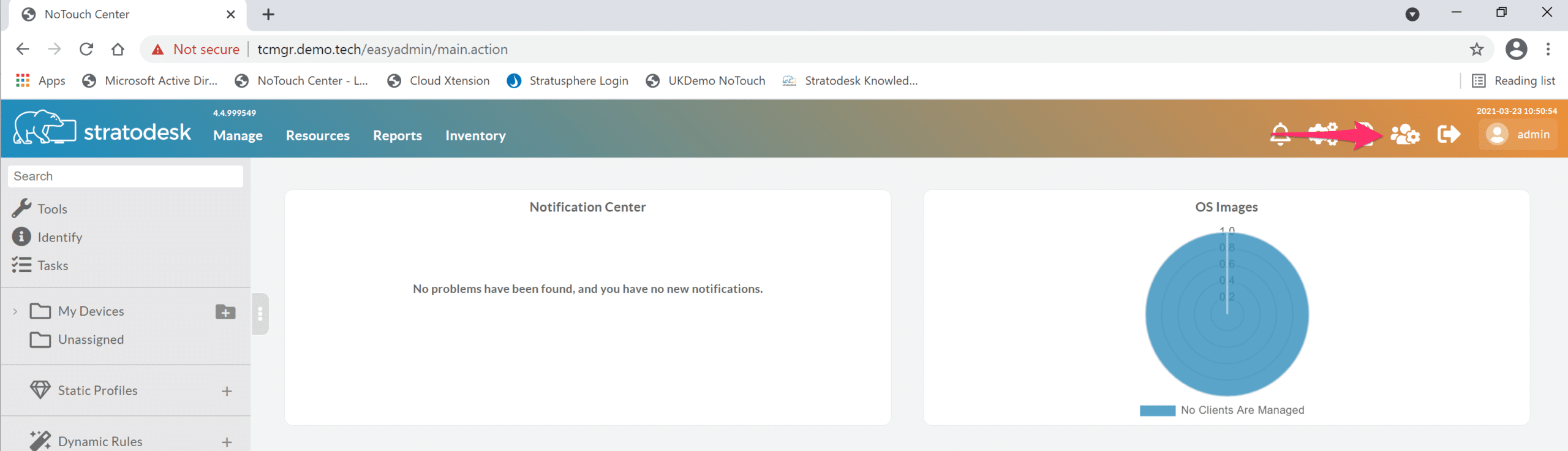Select the Unassigned folder
This screenshot has width=1568, height=451.
pos(90,339)
